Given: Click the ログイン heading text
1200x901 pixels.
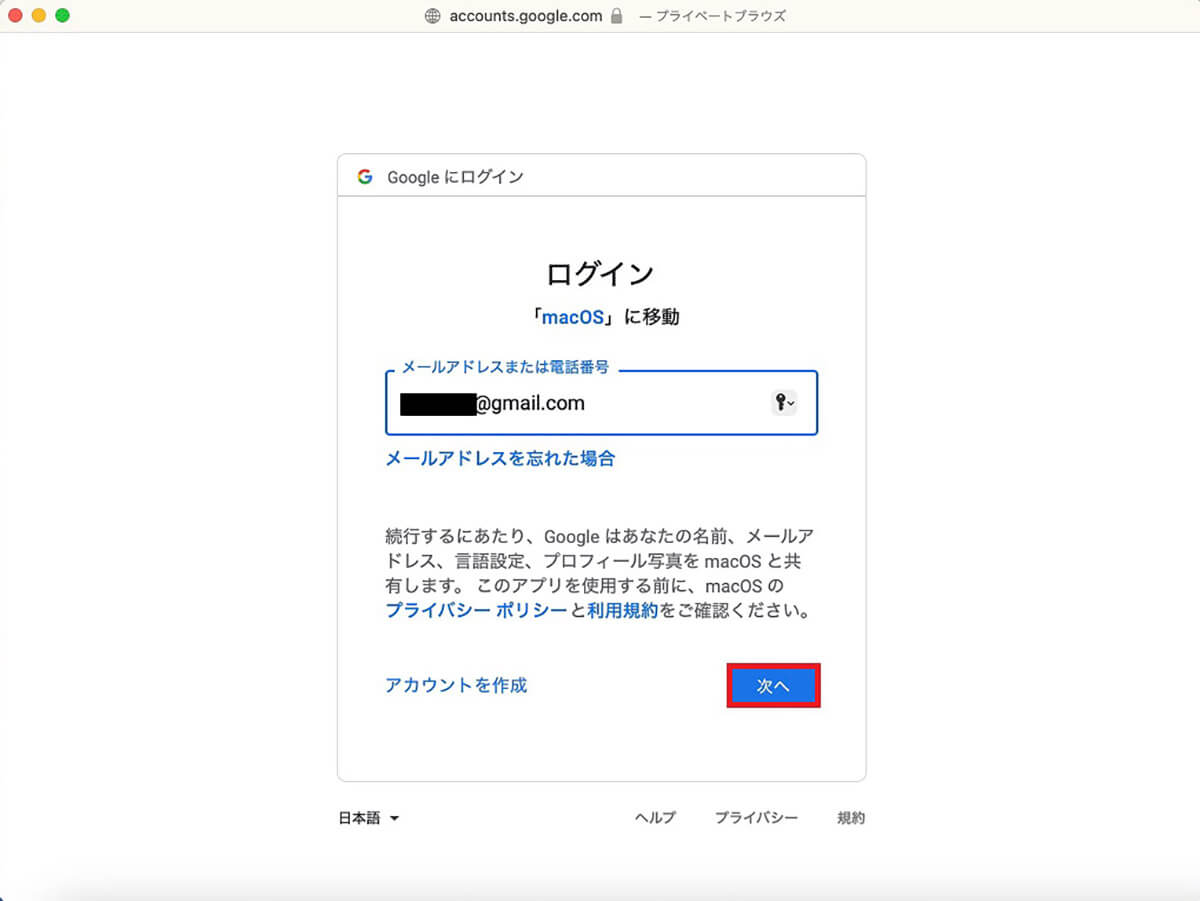Looking at the screenshot, I should [600, 273].
